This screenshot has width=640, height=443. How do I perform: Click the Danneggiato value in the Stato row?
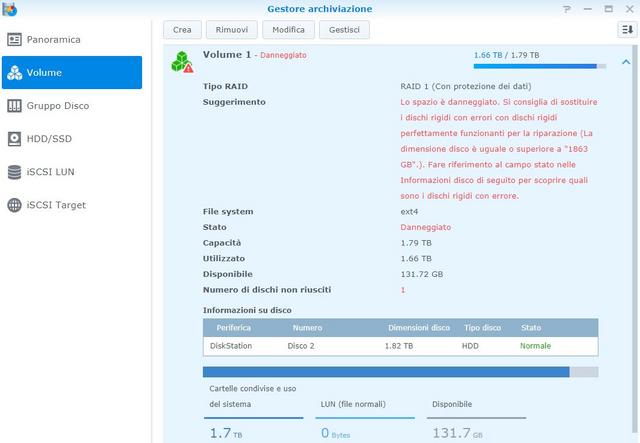pyautogui.click(x=425, y=227)
